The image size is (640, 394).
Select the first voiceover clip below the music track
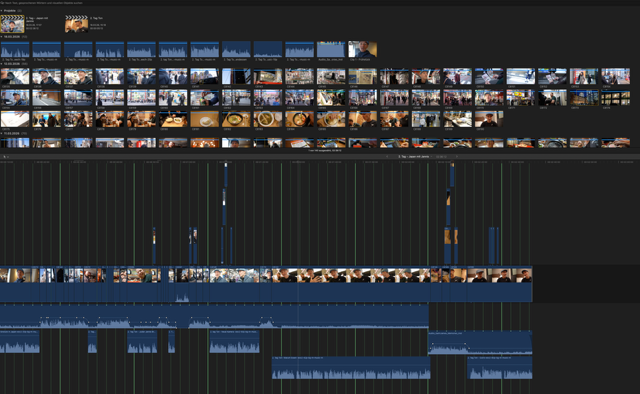[20, 342]
